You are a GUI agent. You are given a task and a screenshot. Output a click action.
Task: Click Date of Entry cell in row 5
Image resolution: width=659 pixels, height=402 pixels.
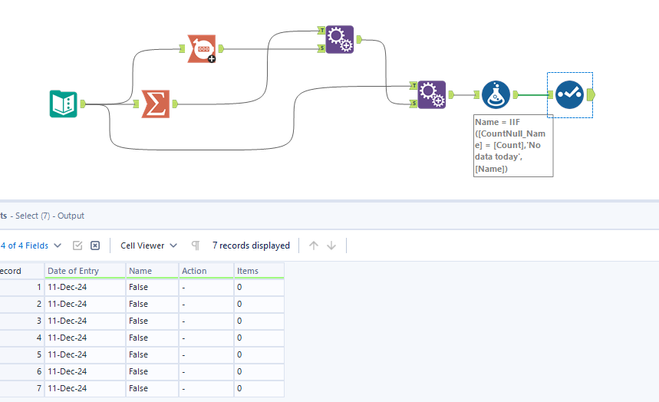point(85,355)
